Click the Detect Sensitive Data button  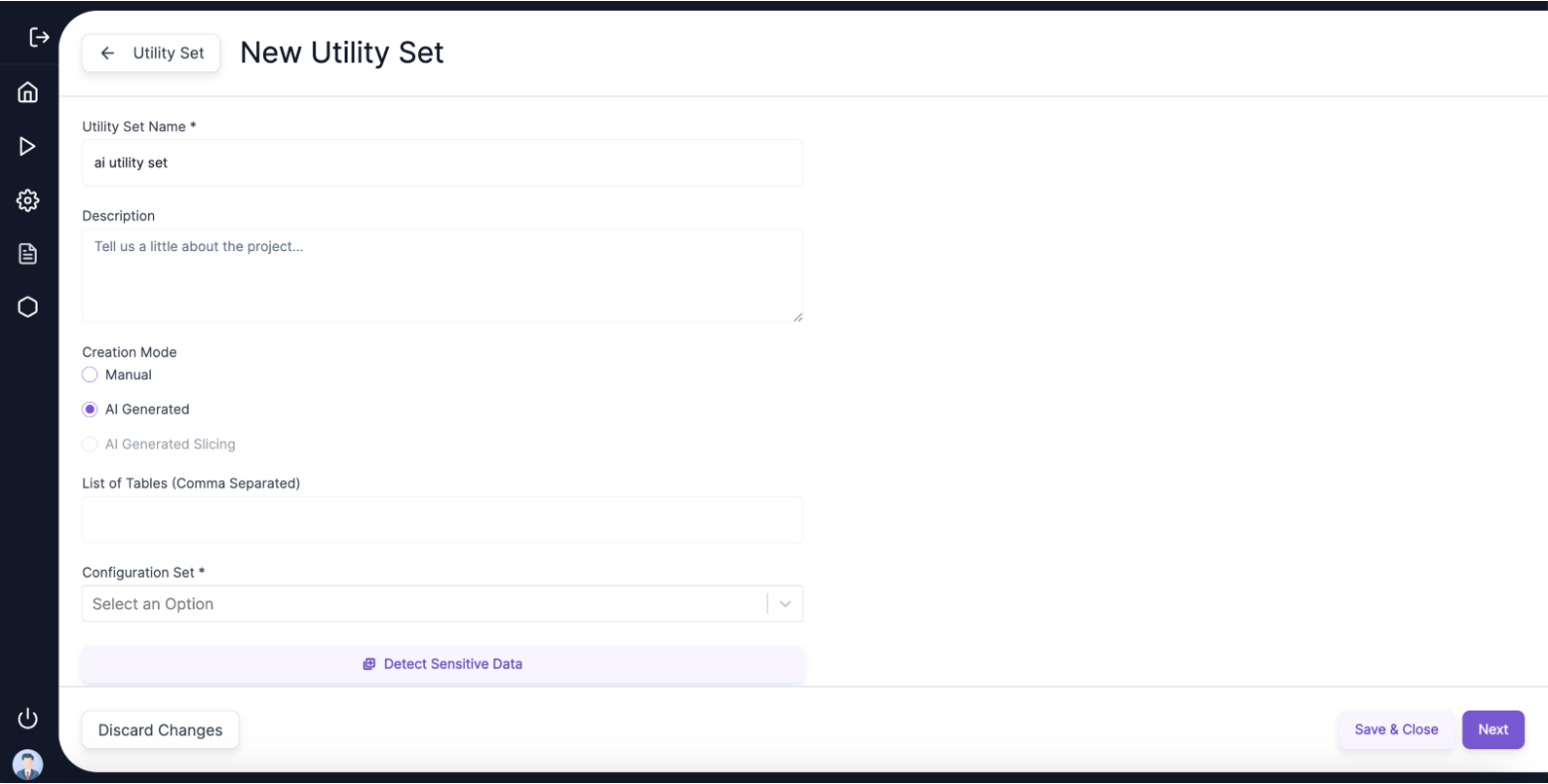click(x=442, y=664)
